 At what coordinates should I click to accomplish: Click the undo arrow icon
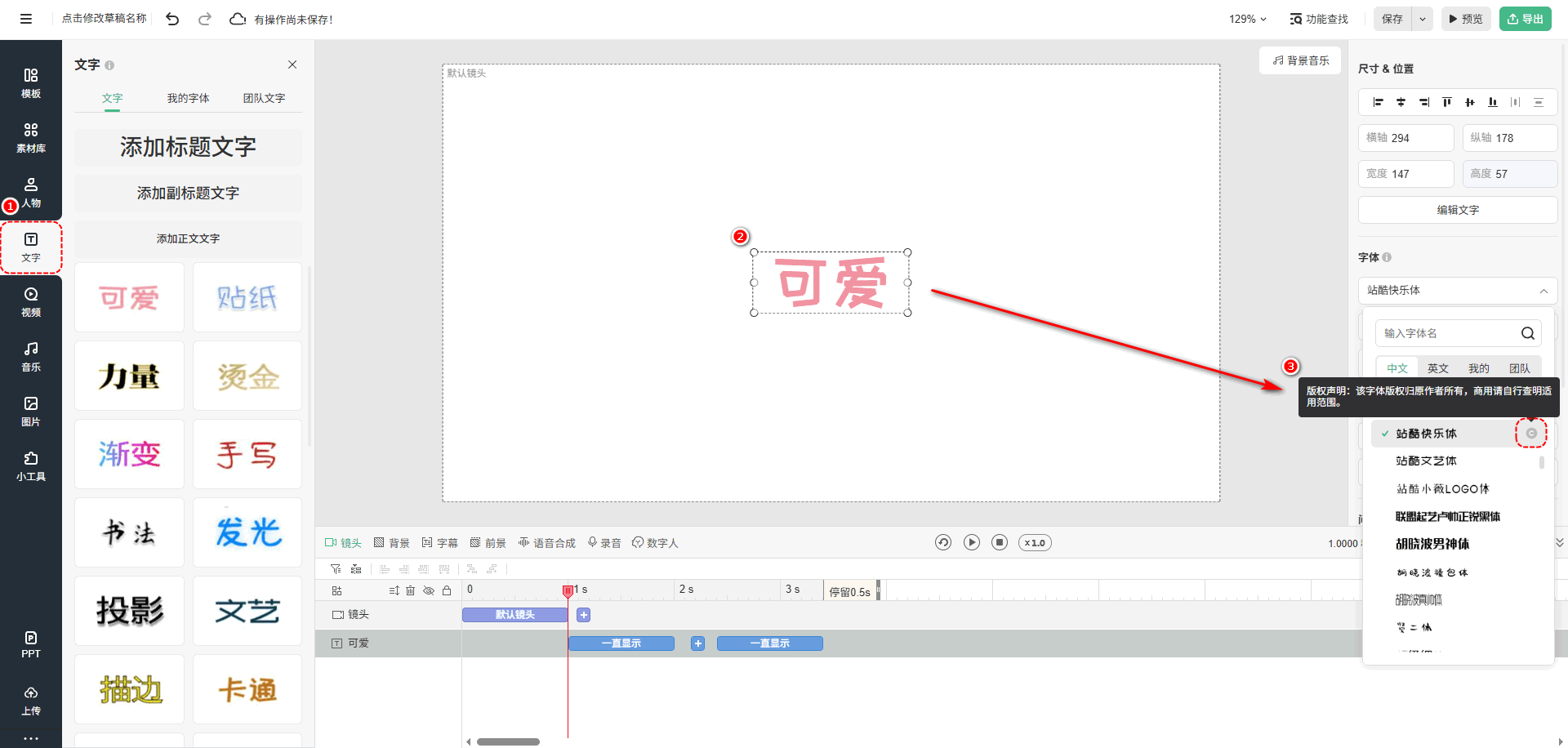[172, 19]
